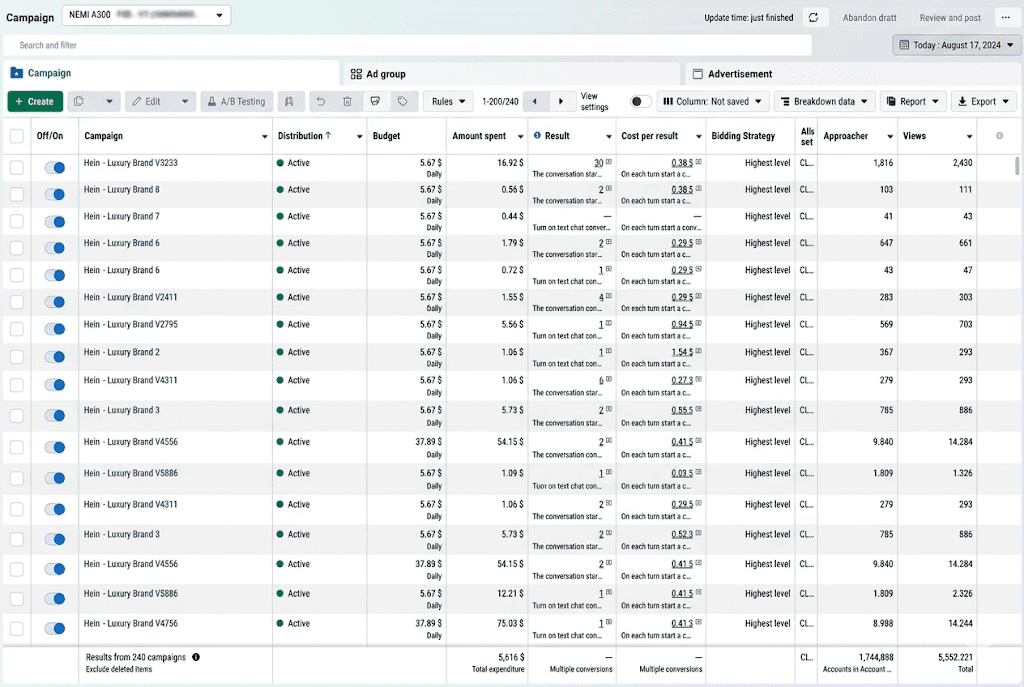Click the icon beside cost 0.38 $ for Brand V3233
Screen dimensions: 1024x687
[698, 161]
